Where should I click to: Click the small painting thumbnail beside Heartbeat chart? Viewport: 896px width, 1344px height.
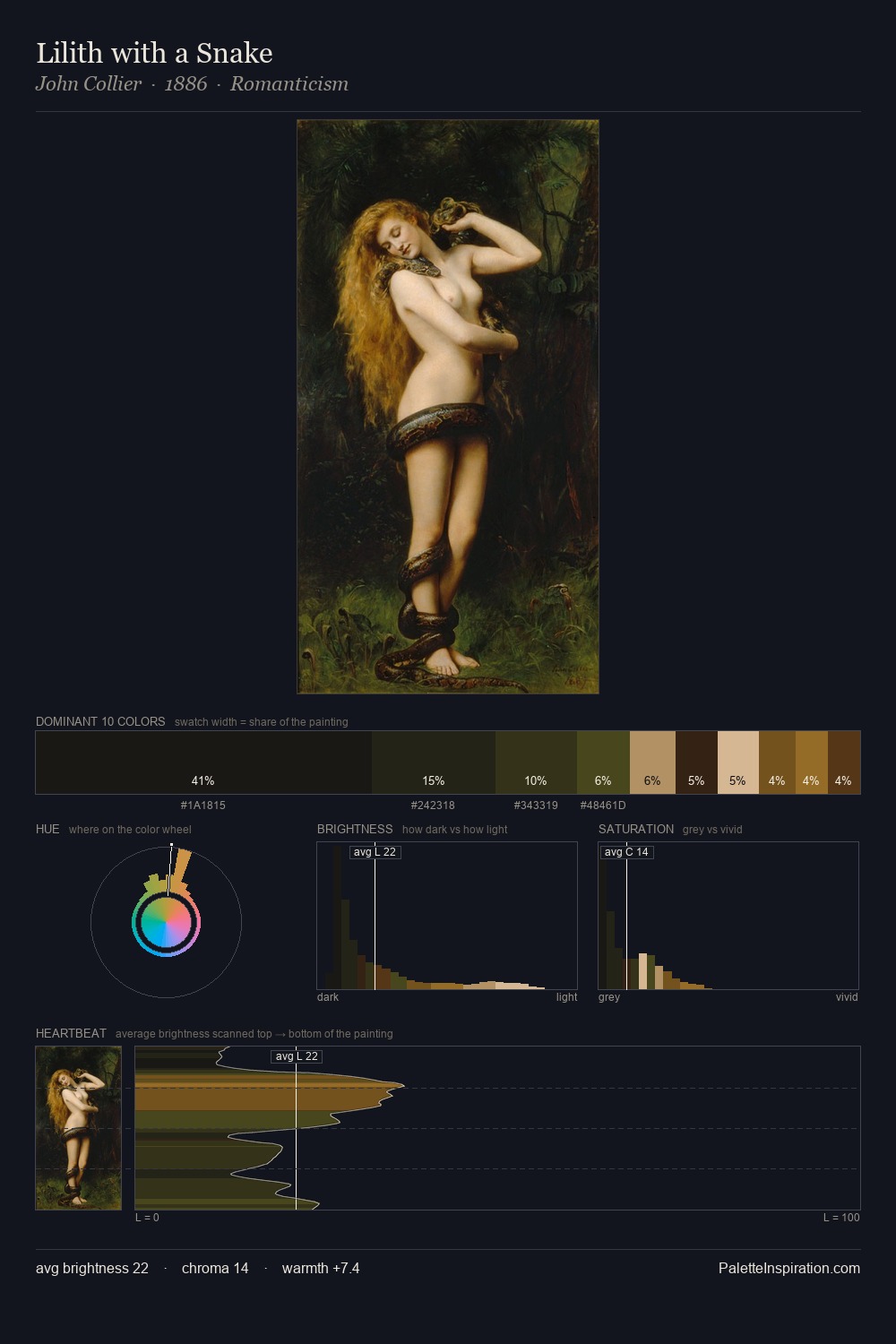[x=78, y=1128]
